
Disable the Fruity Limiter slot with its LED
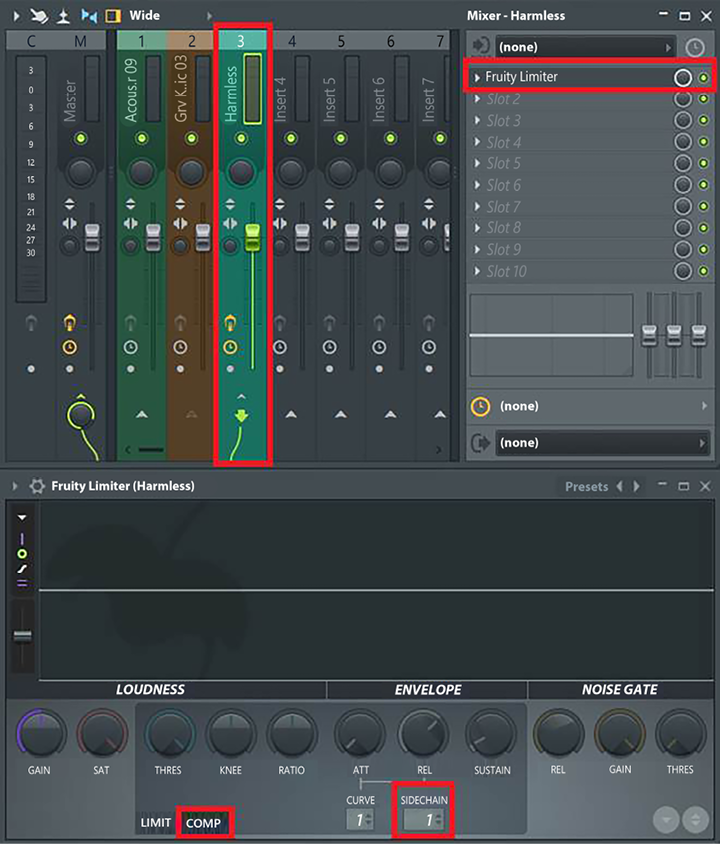703,78
